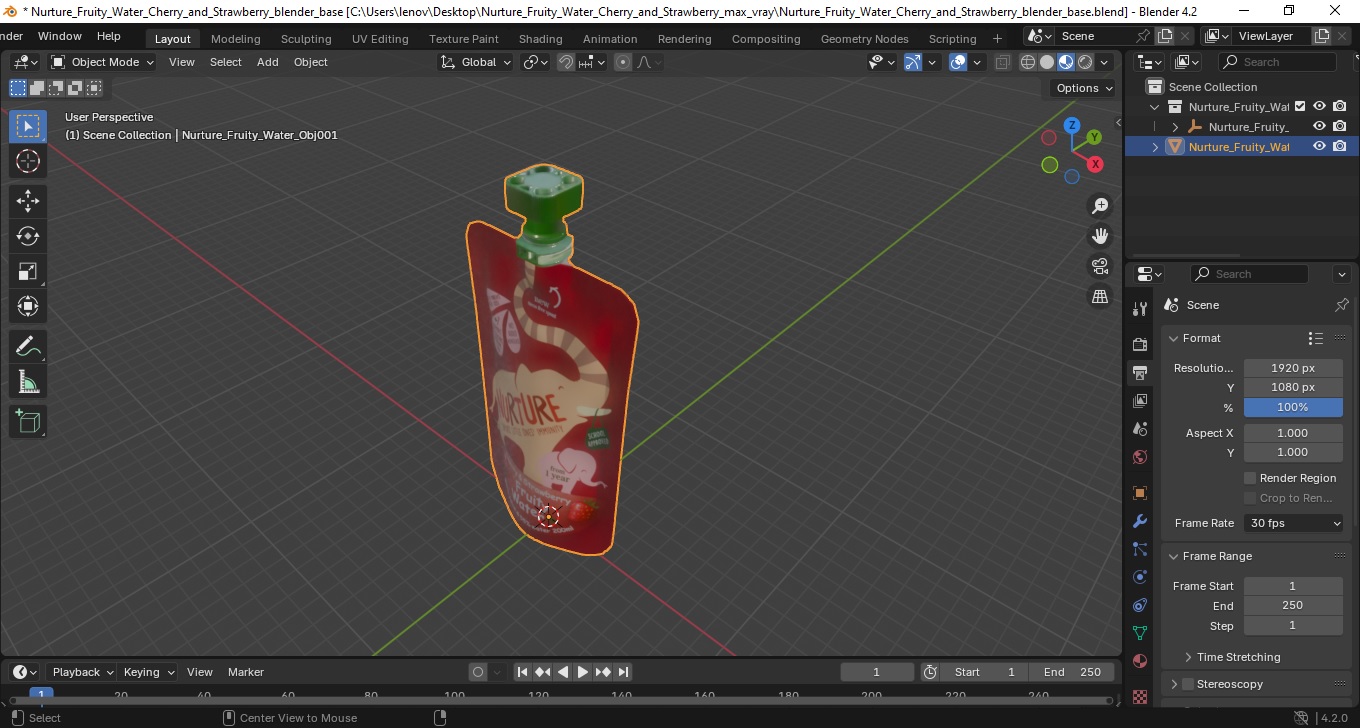Select the Rotate tool
Viewport: 1360px width, 728px height.
[x=28, y=236]
